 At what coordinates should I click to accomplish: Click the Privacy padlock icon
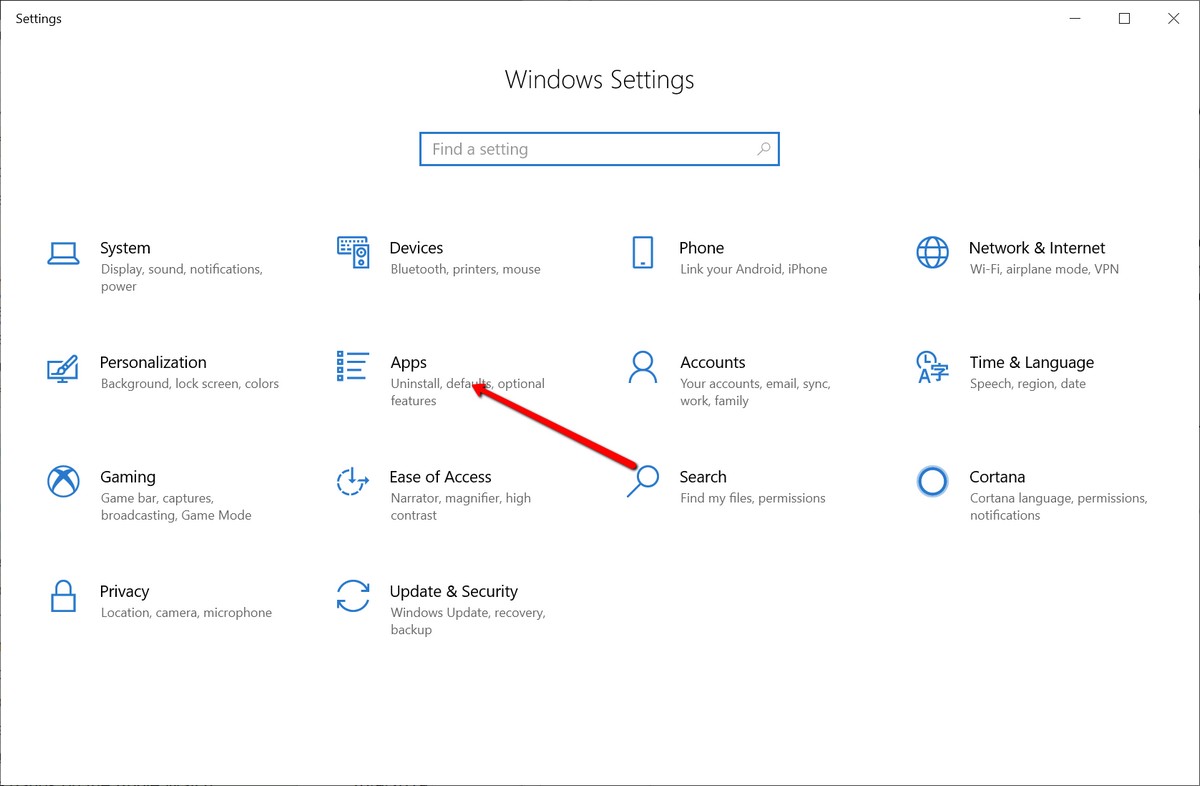tap(63, 596)
